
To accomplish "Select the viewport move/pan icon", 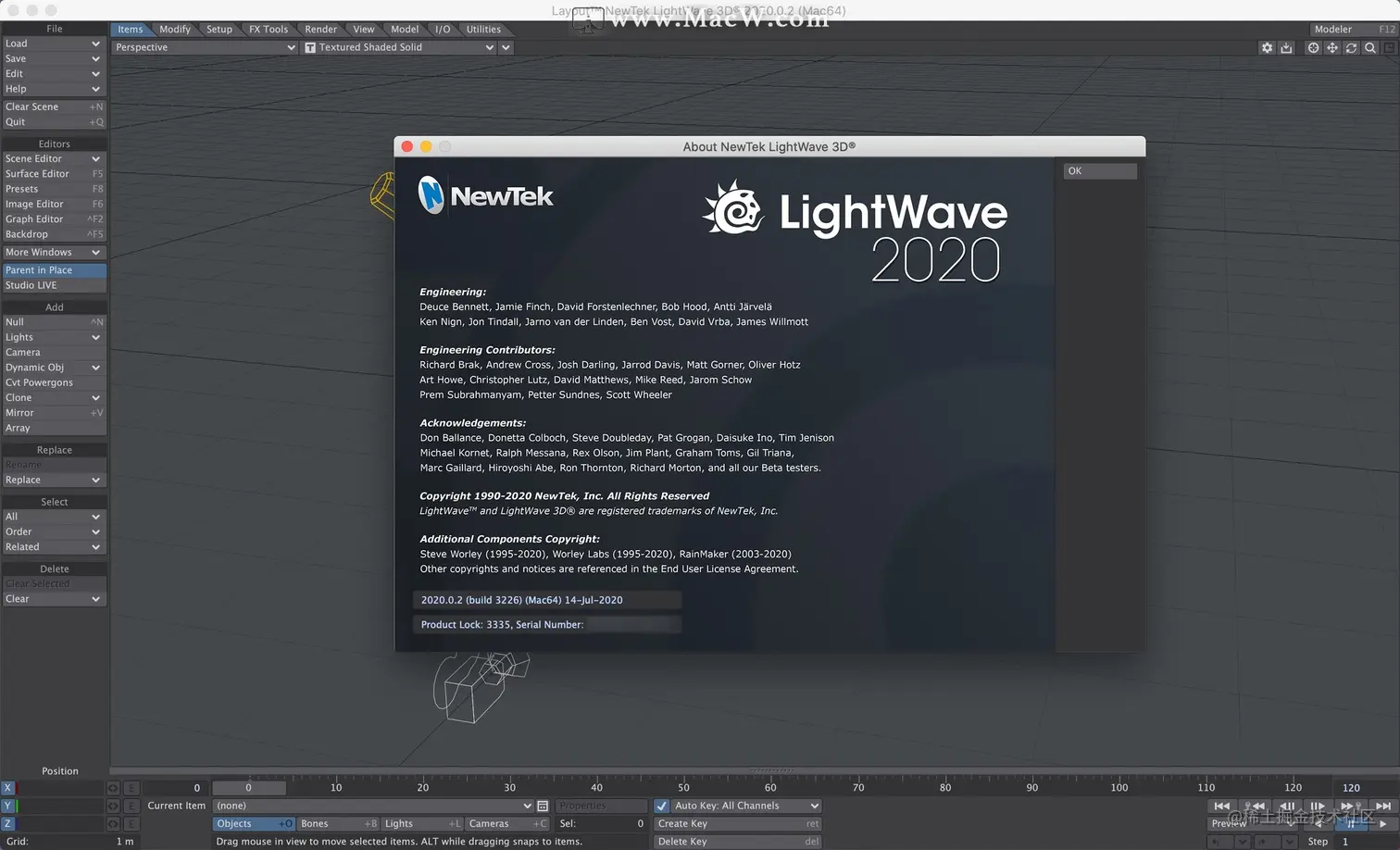I will [1332, 47].
